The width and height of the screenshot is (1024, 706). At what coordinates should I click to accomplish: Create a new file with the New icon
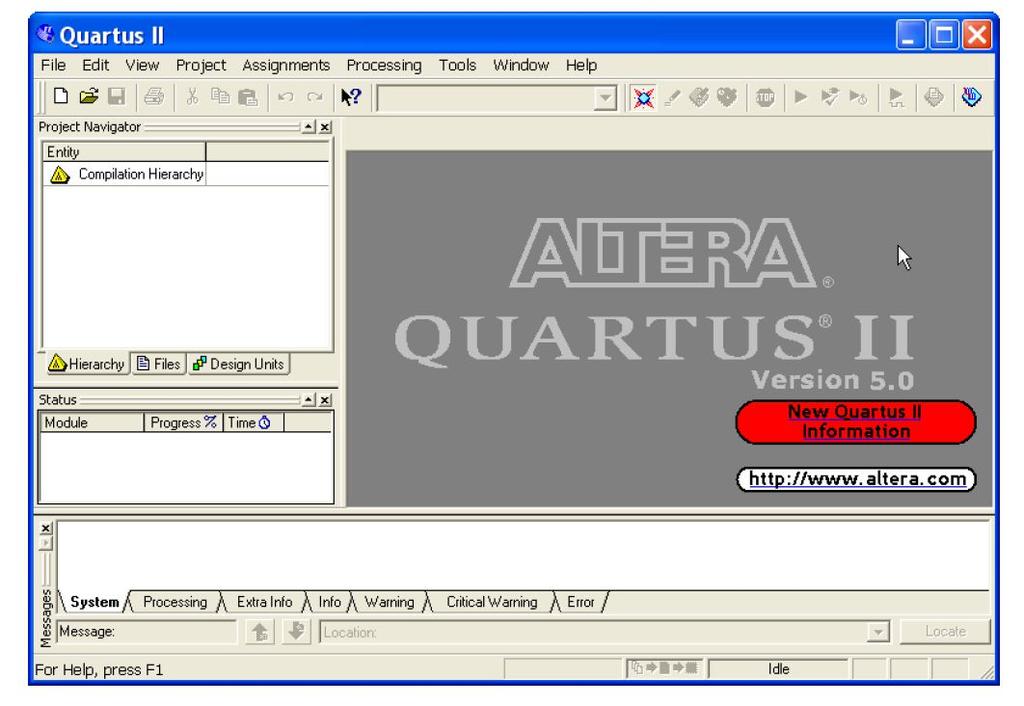coord(61,97)
